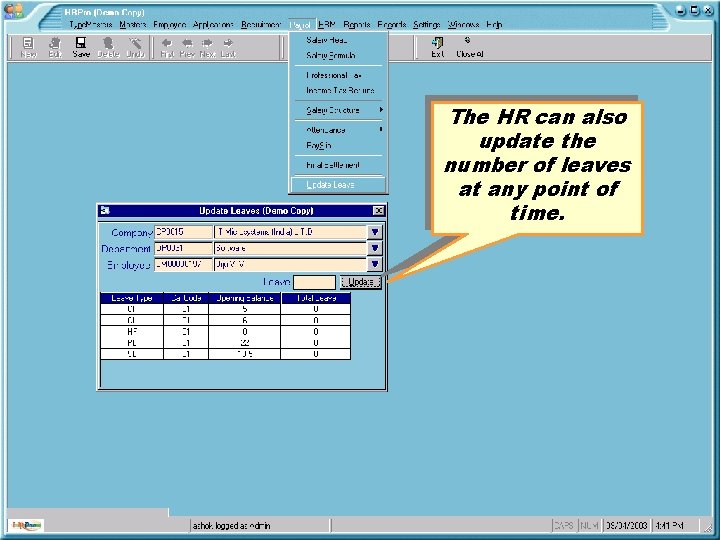Open the Employee menu
Viewport: 720px width, 540px height.
point(169,24)
